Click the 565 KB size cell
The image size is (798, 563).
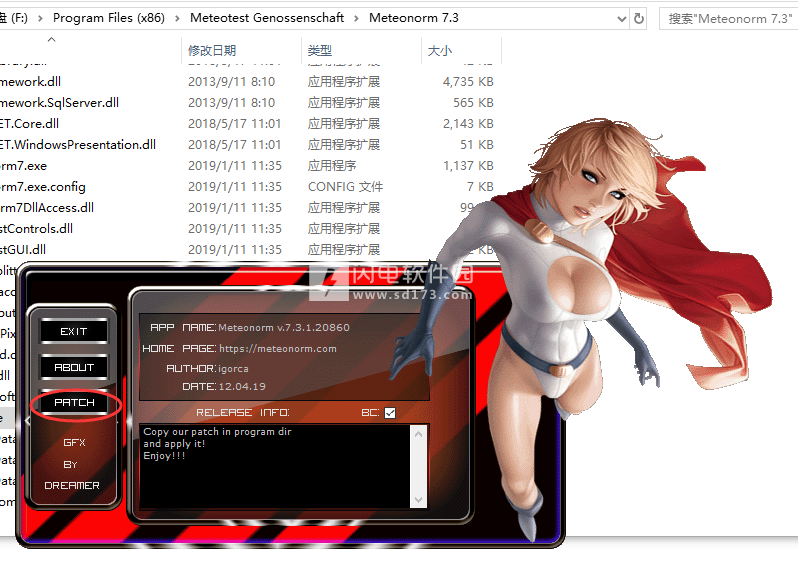(473, 103)
